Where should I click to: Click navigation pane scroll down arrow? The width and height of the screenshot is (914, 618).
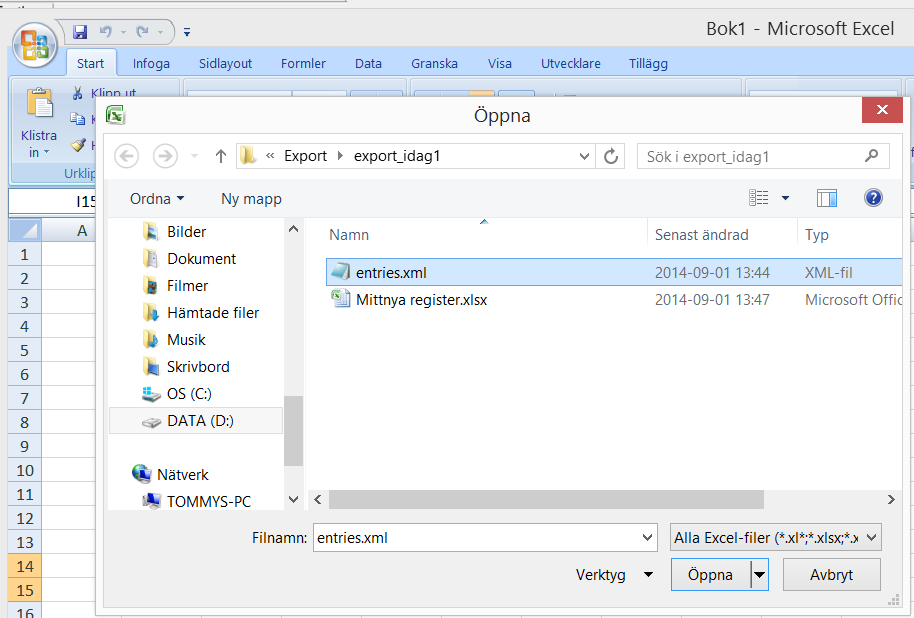coord(293,500)
